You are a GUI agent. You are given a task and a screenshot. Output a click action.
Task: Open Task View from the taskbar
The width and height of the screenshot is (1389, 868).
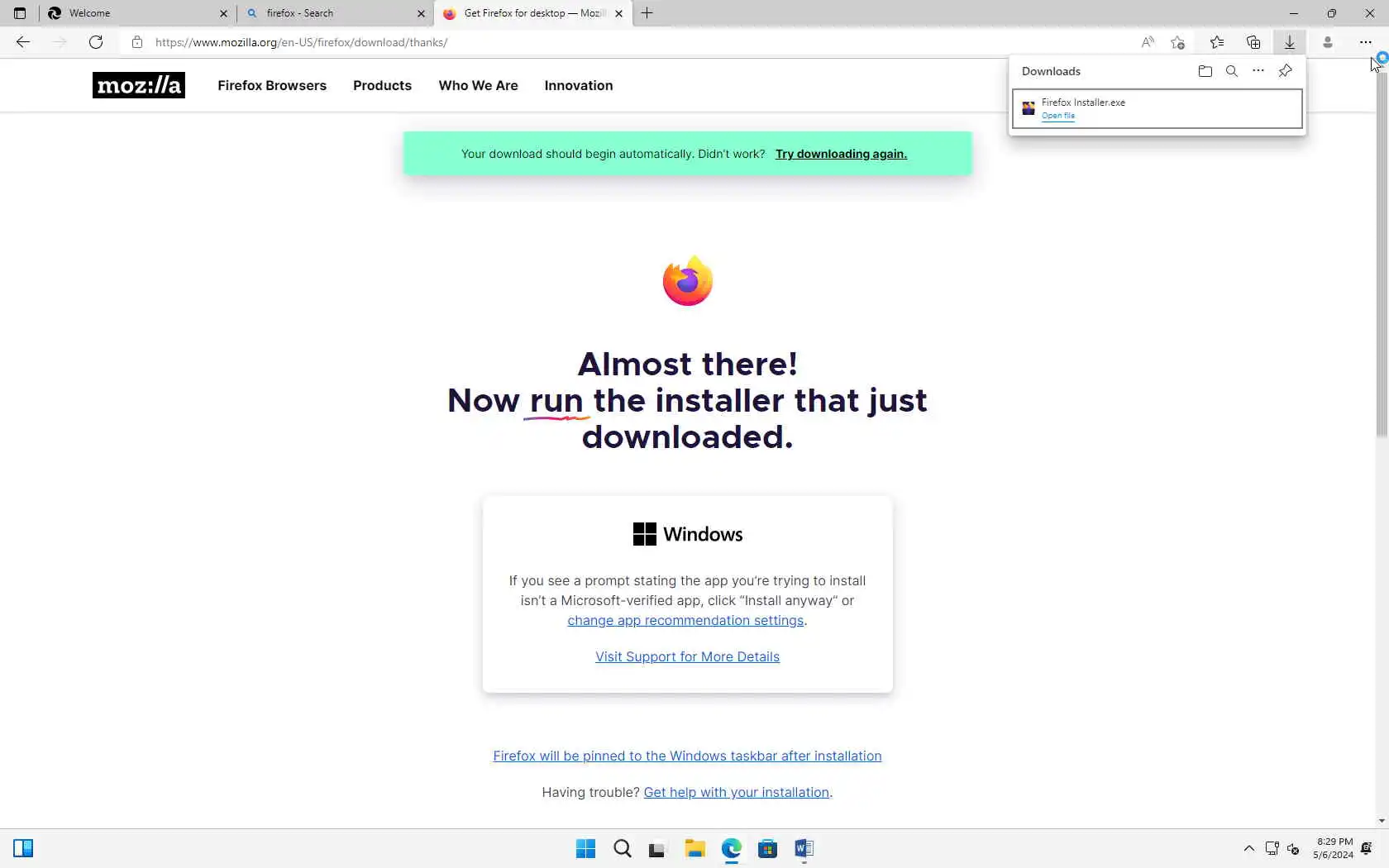click(x=657, y=848)
